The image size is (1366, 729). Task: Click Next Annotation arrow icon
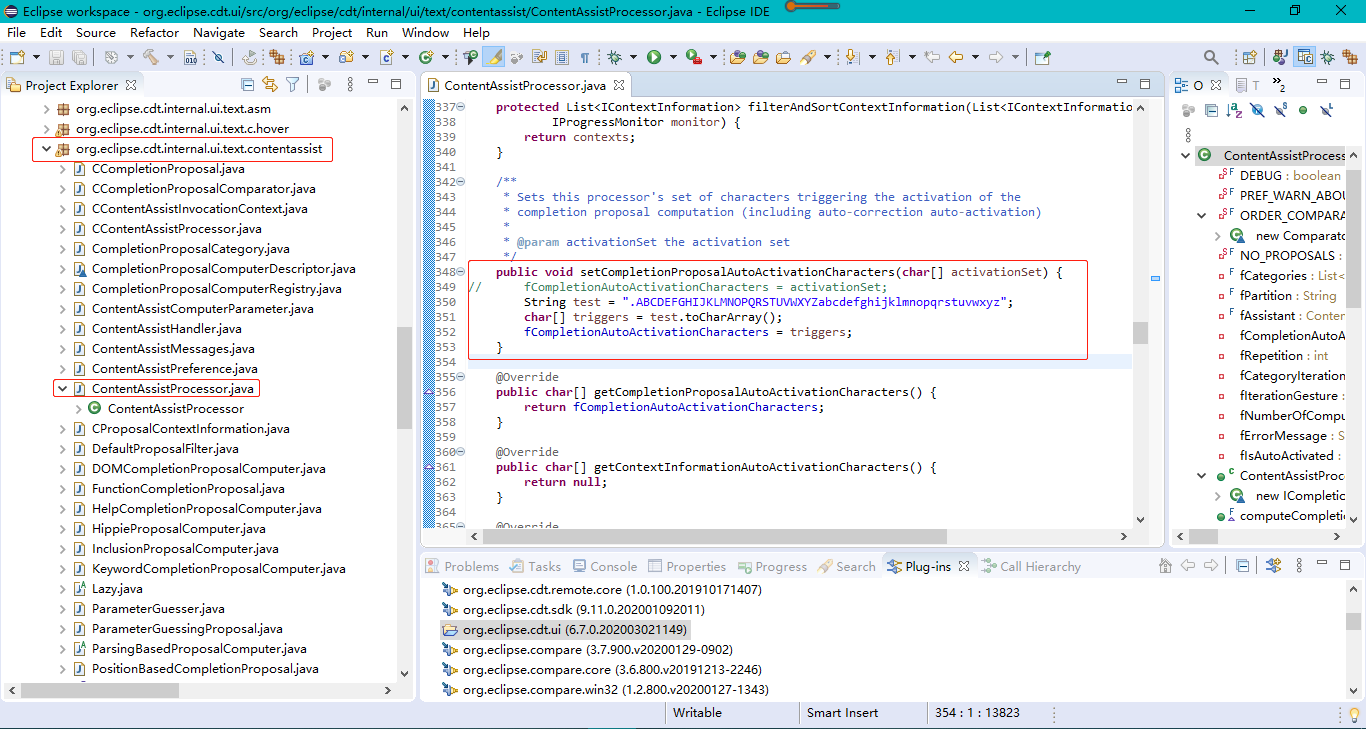pyautogui.click(x=851, y=57)
